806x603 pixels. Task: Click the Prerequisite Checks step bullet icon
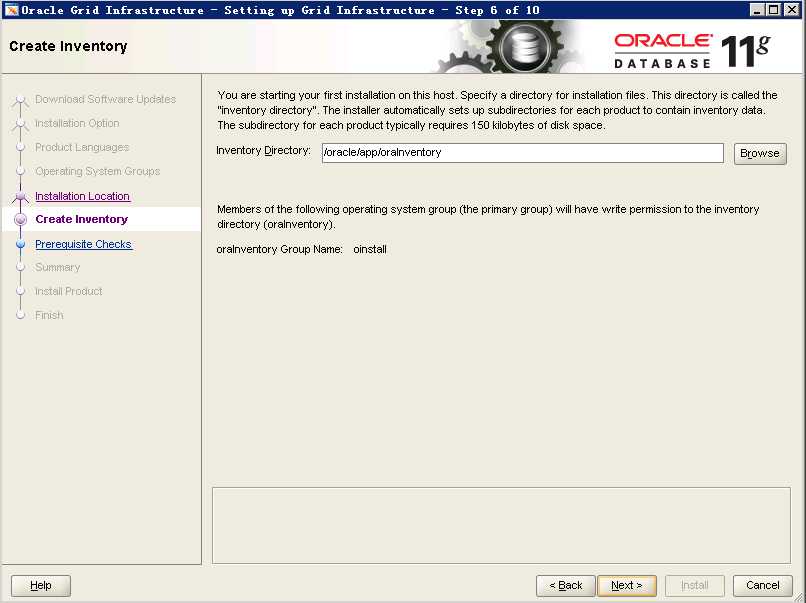click(21, 244)
